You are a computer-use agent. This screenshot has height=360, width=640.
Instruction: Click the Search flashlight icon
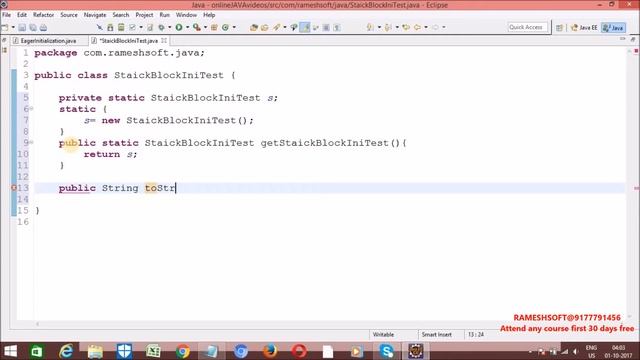277,27
